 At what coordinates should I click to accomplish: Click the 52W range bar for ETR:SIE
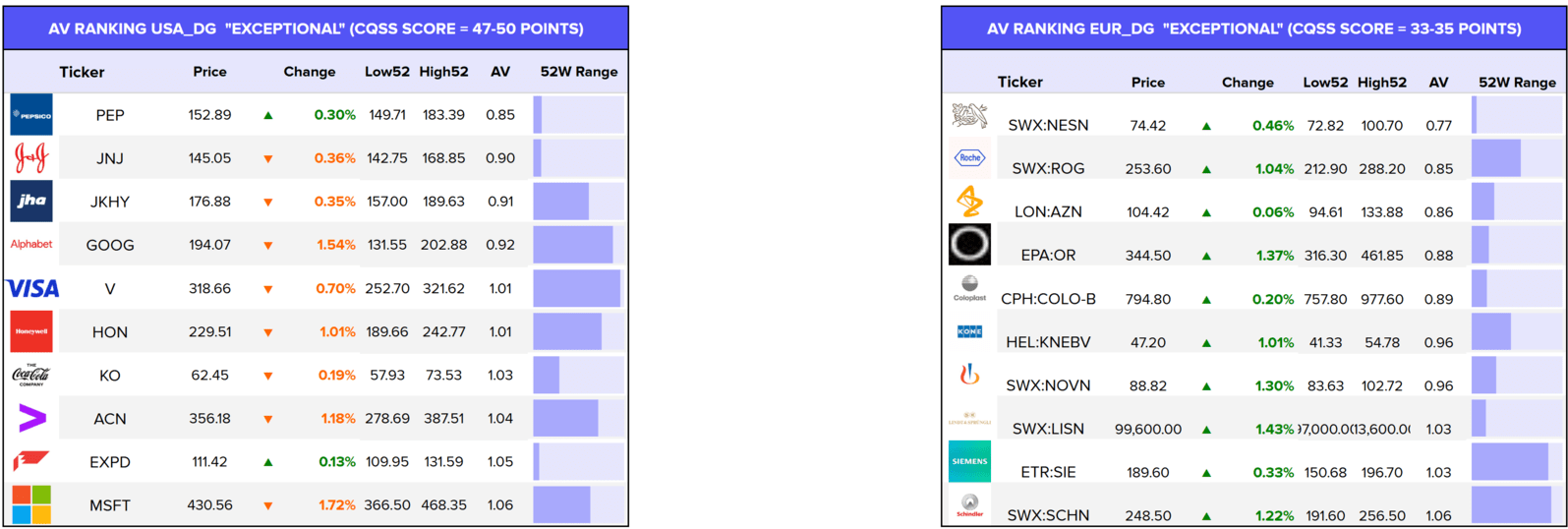point(1516,462)
